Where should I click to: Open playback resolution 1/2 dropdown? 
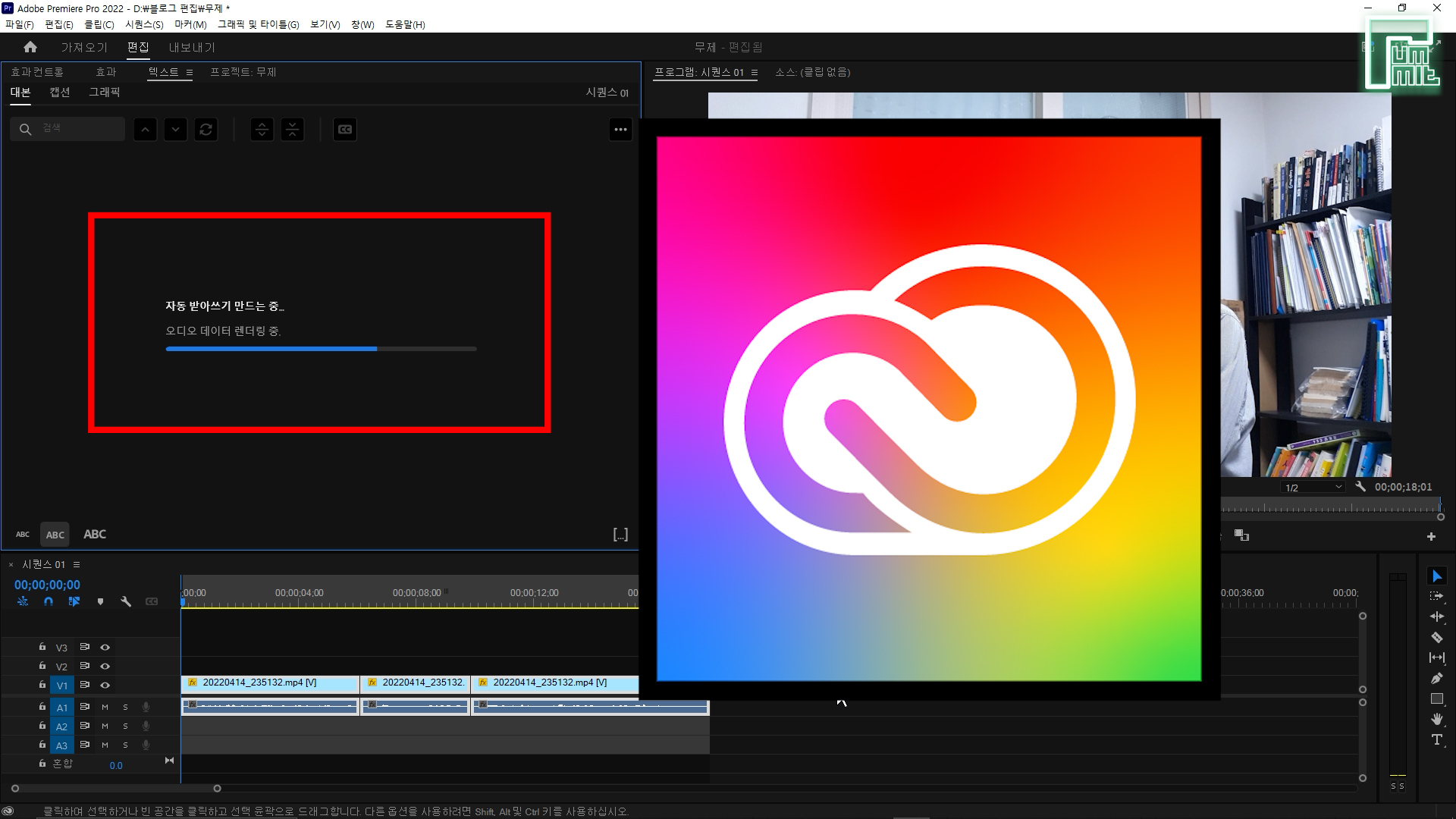click(1313, 488)
